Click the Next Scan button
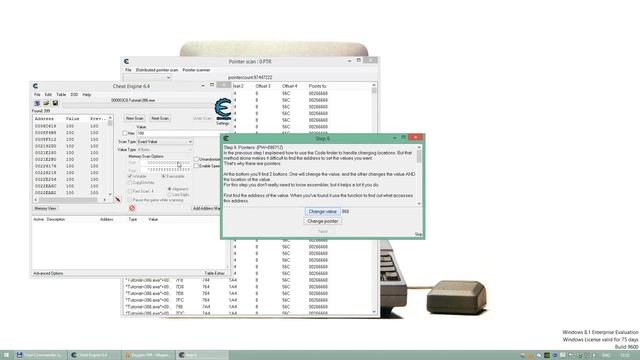The height and width of the screenshot is (360, 640). (x=160, y=118)
